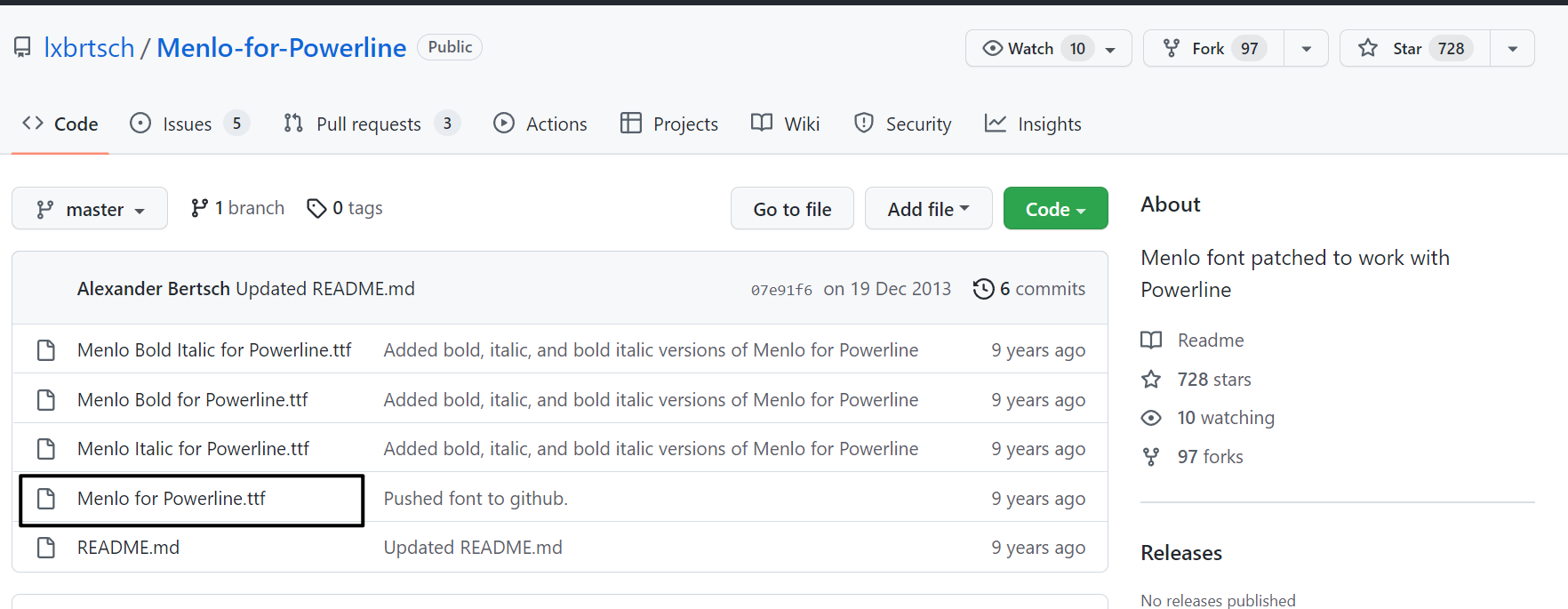The width and height of the screenshot is (1568, 609).
Task: Click the repository book icon beside lxbrtsch
Action: (x=22, y=47)
